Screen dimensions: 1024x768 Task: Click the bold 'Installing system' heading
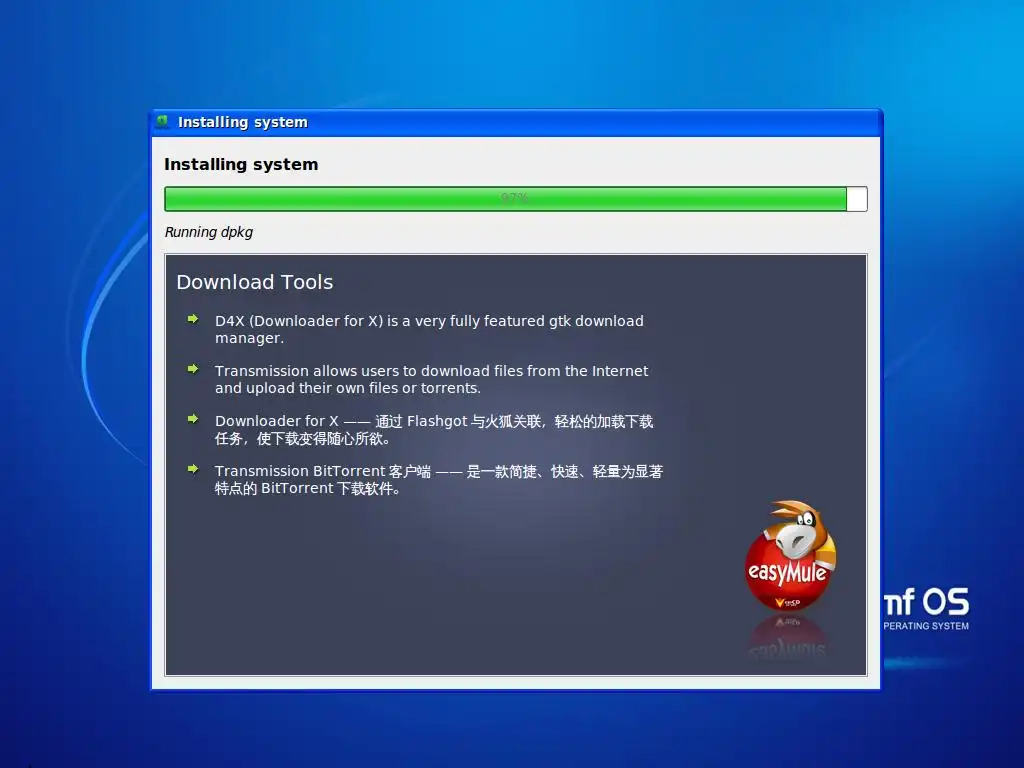(241, 165)
